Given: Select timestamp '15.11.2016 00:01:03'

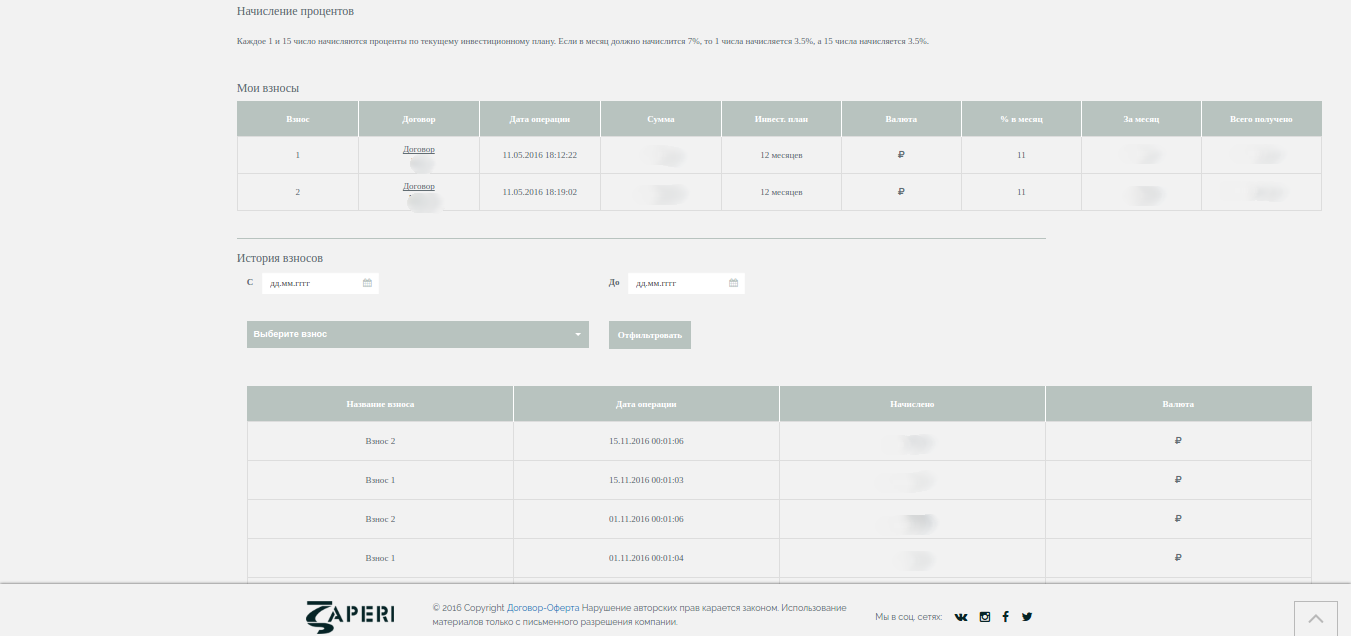Looking at the screenshot, I should pyautogui.click(x=646, y=480).
